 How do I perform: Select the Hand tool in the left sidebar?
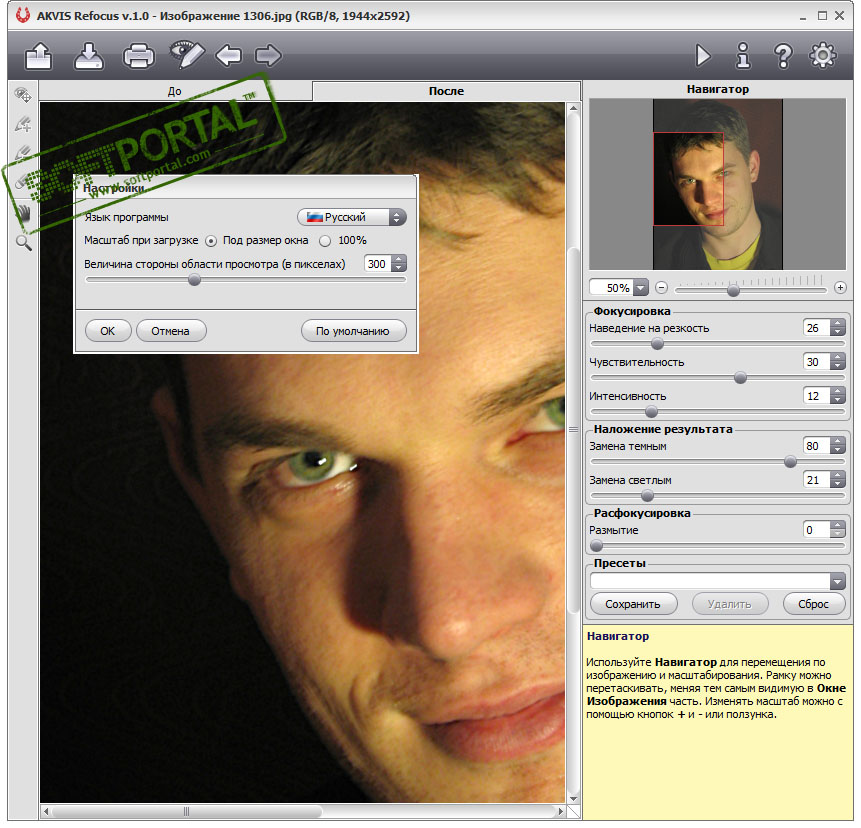(24, 212)
